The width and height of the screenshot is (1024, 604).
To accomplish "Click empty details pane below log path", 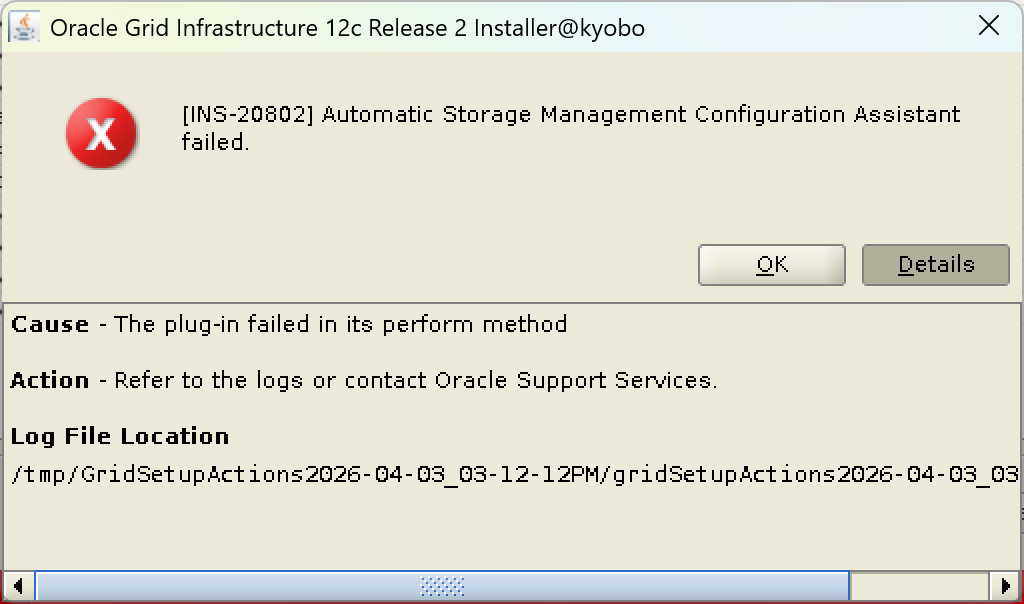I will point(500,528).
